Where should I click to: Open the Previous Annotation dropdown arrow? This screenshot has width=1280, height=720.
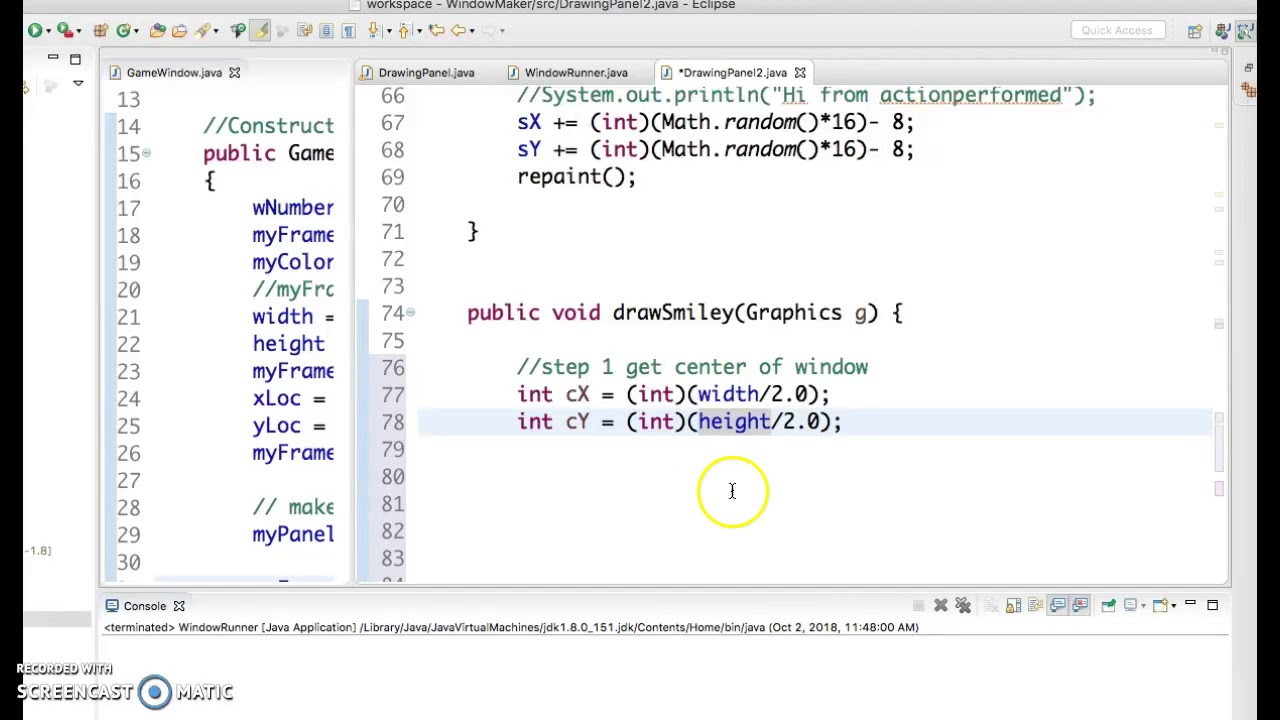click(x=419, y=31)
